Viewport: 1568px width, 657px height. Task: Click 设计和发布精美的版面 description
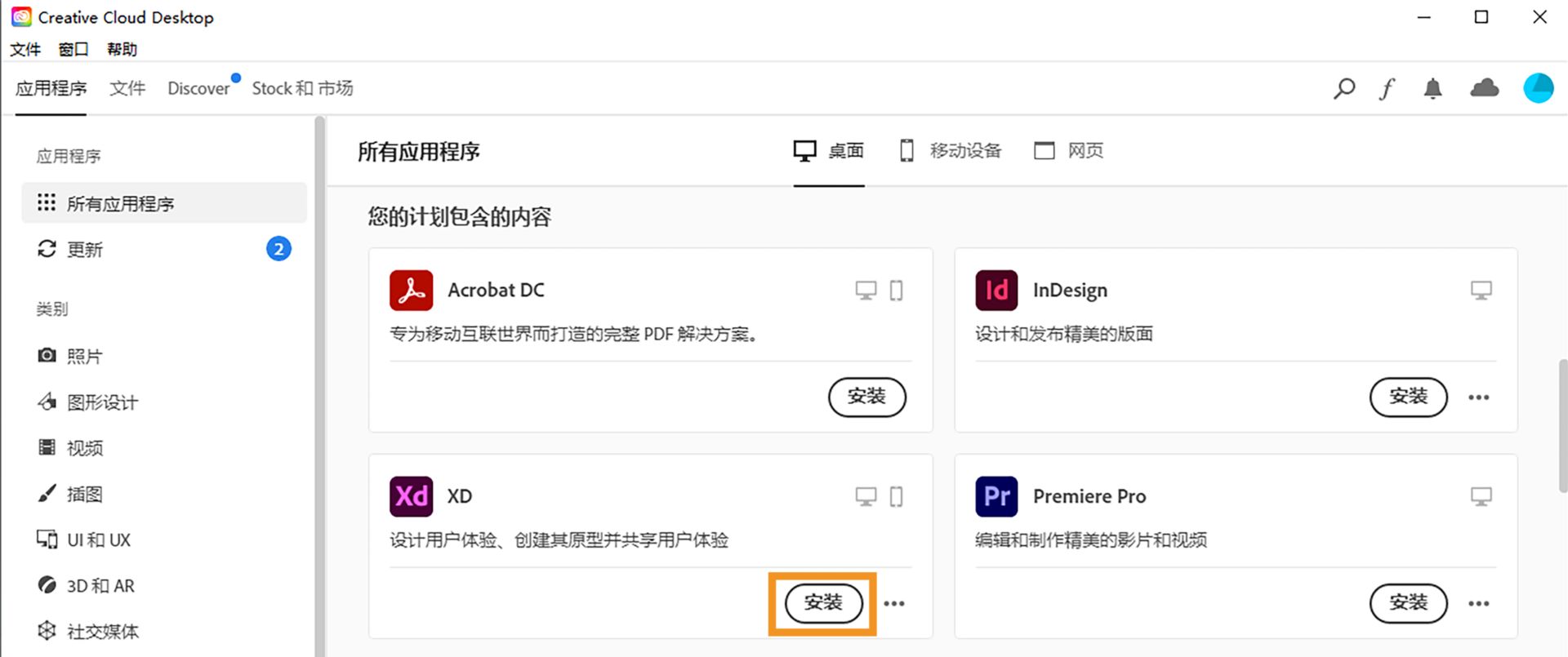click(1064, 334)
